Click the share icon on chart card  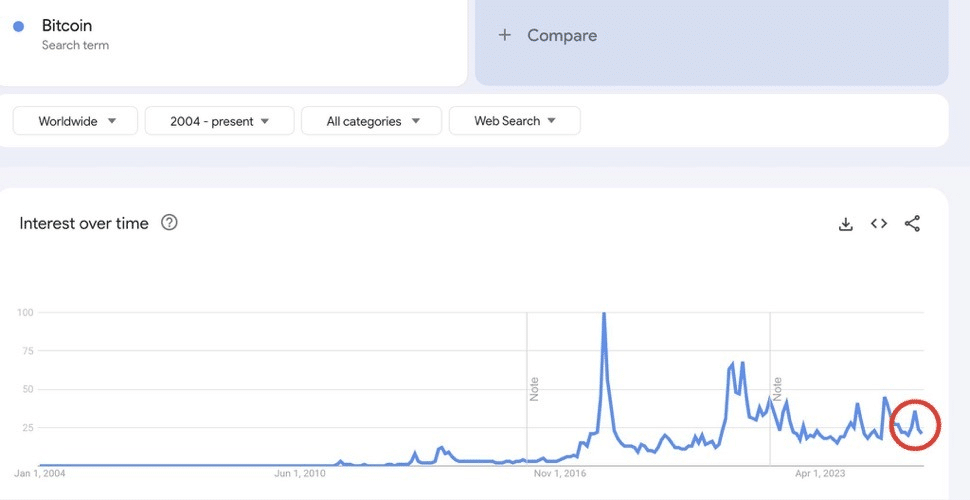point(912,224)
